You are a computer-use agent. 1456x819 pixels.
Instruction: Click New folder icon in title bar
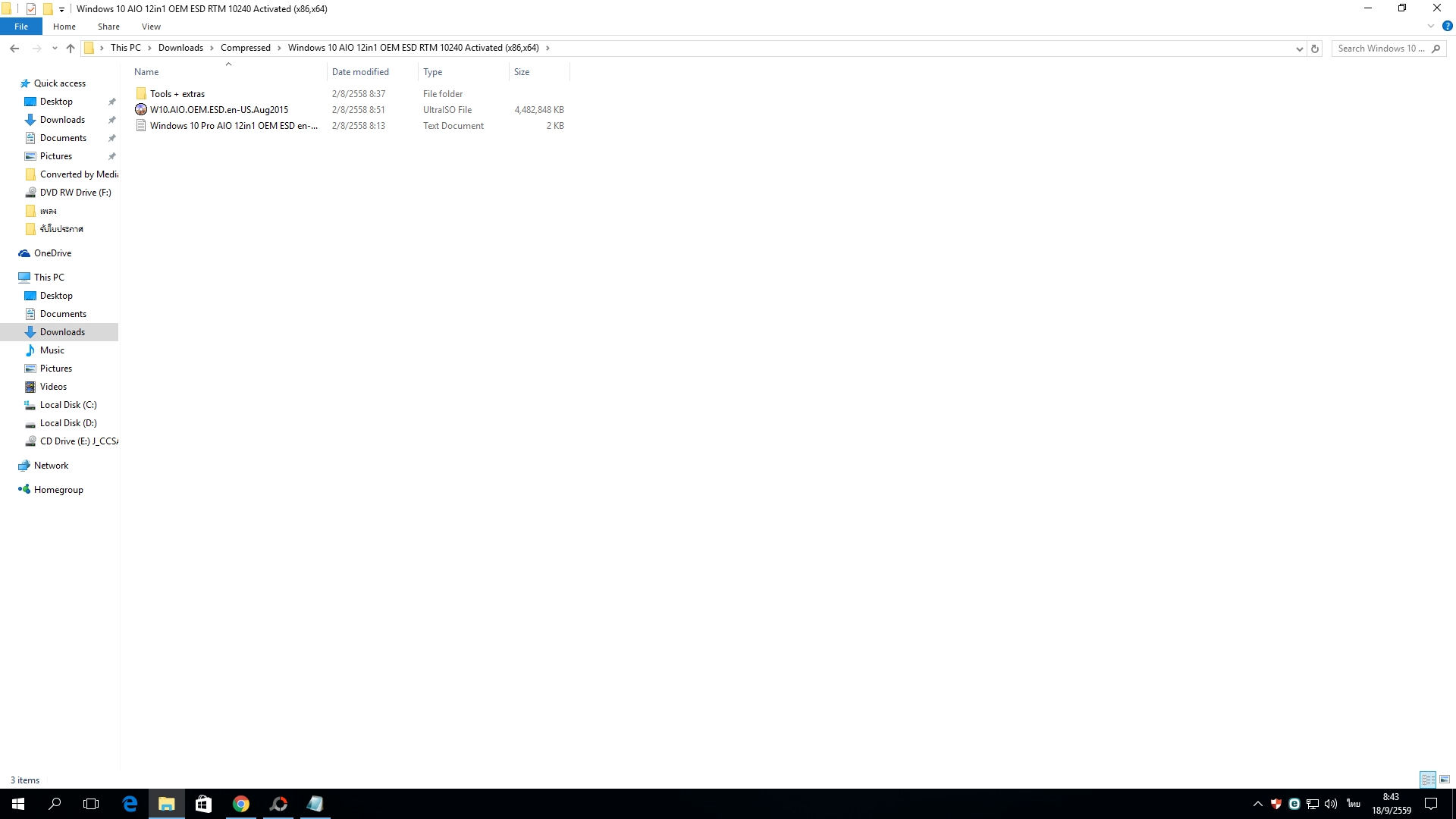click(x=48, y=9)
